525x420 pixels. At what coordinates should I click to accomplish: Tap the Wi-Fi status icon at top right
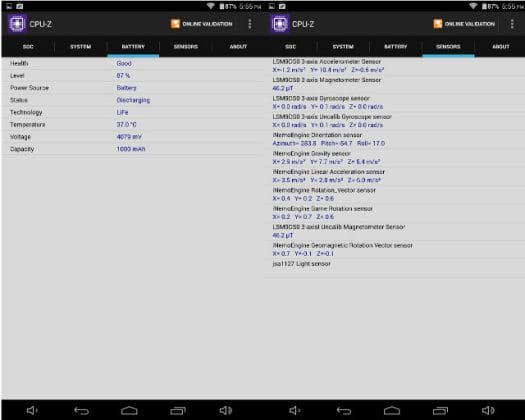473,6
